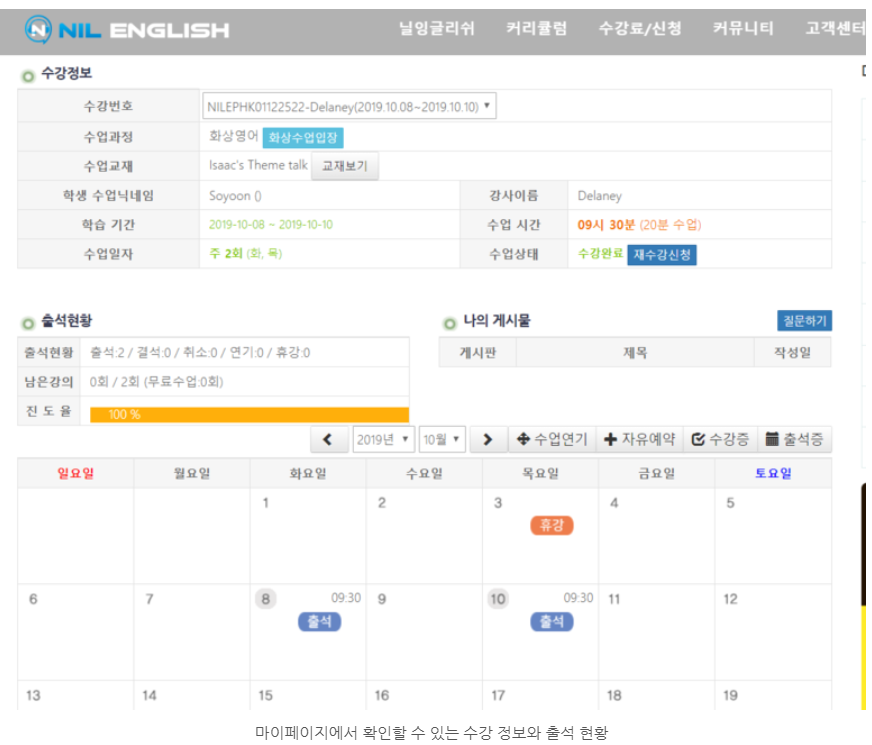Open the 2019년 year dropdown
This screenshot has width=872, height=745.
[x=383, y=440]
